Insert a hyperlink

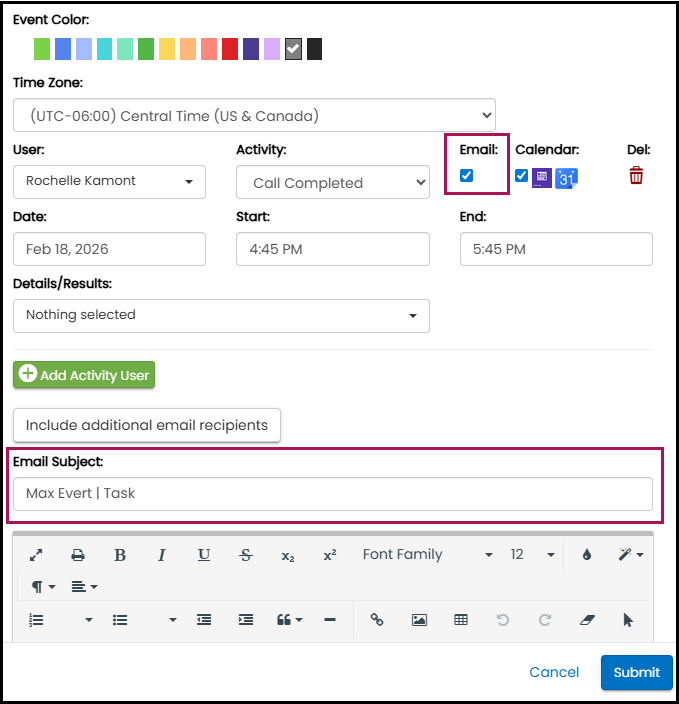(377, 620)
